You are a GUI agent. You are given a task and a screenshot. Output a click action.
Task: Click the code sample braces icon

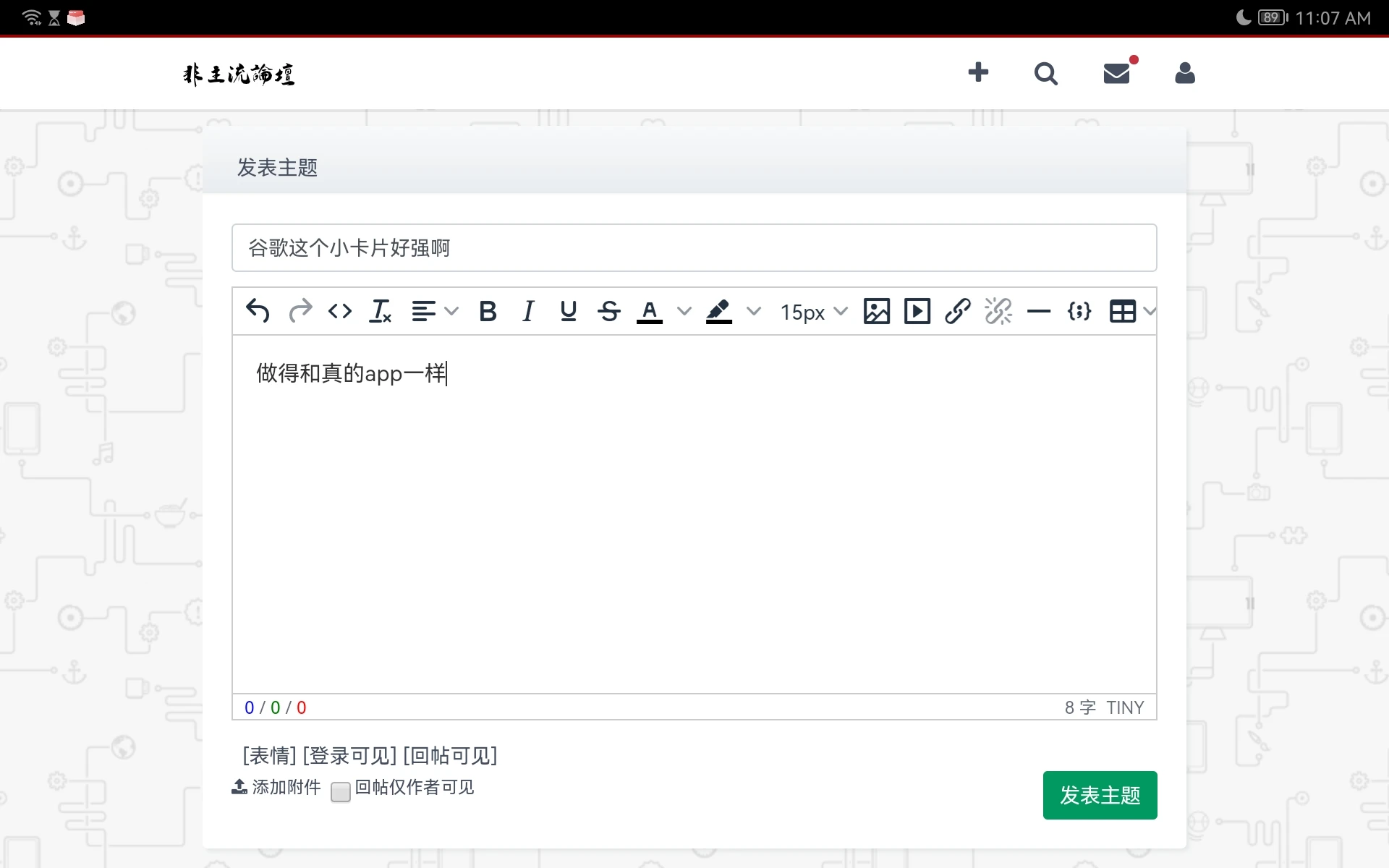coord(1079,311)
